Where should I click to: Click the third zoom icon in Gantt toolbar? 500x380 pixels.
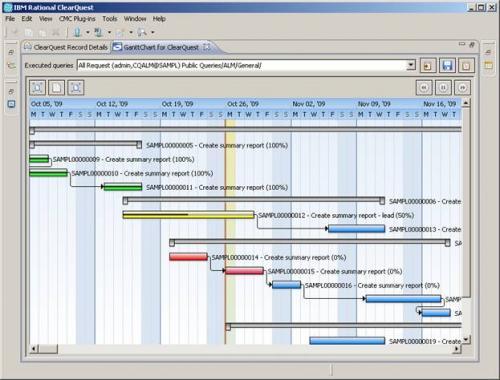click(x=76, y=88)
